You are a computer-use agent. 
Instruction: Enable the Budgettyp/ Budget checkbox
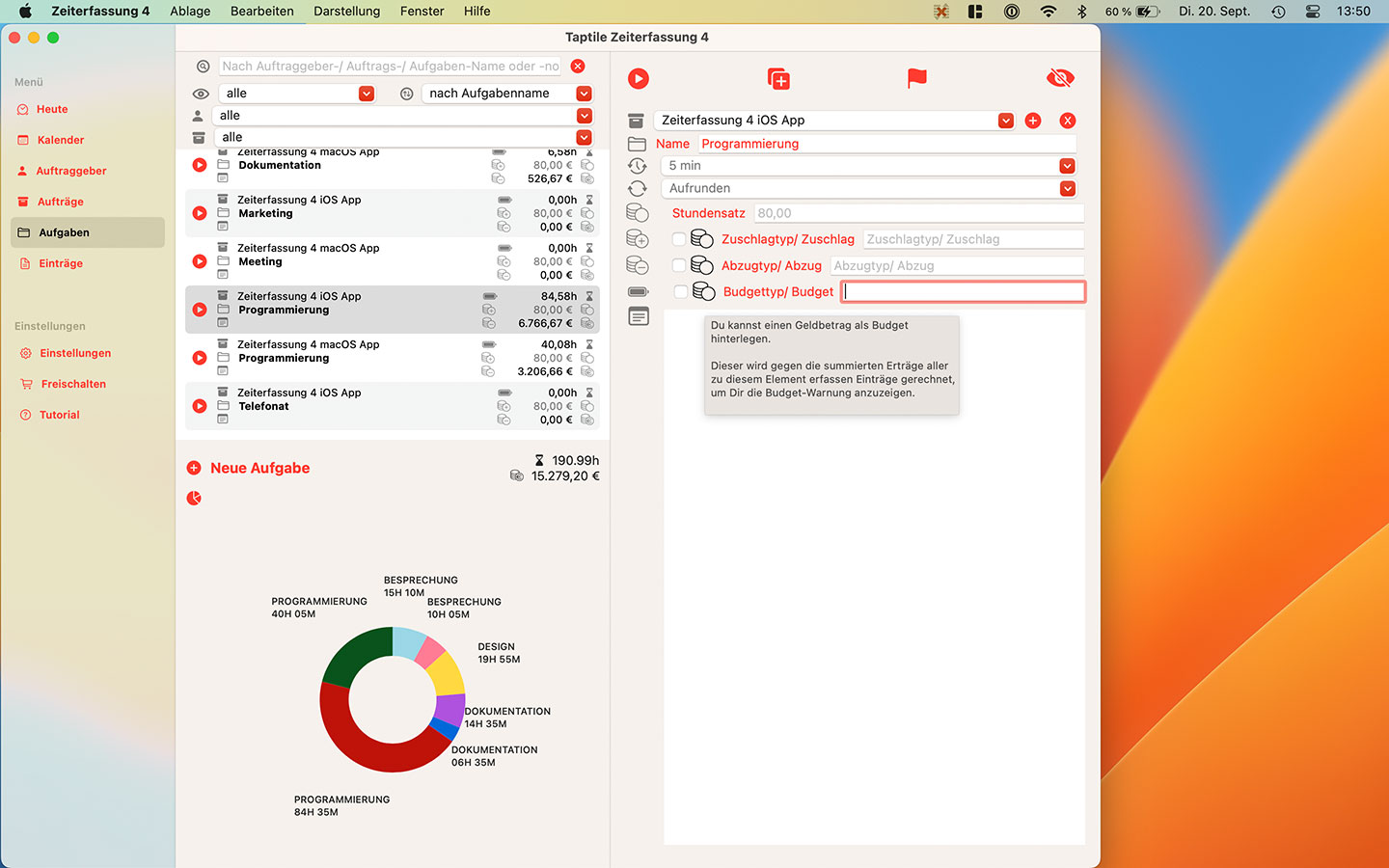pyautogui.click(x=681, y=291)
